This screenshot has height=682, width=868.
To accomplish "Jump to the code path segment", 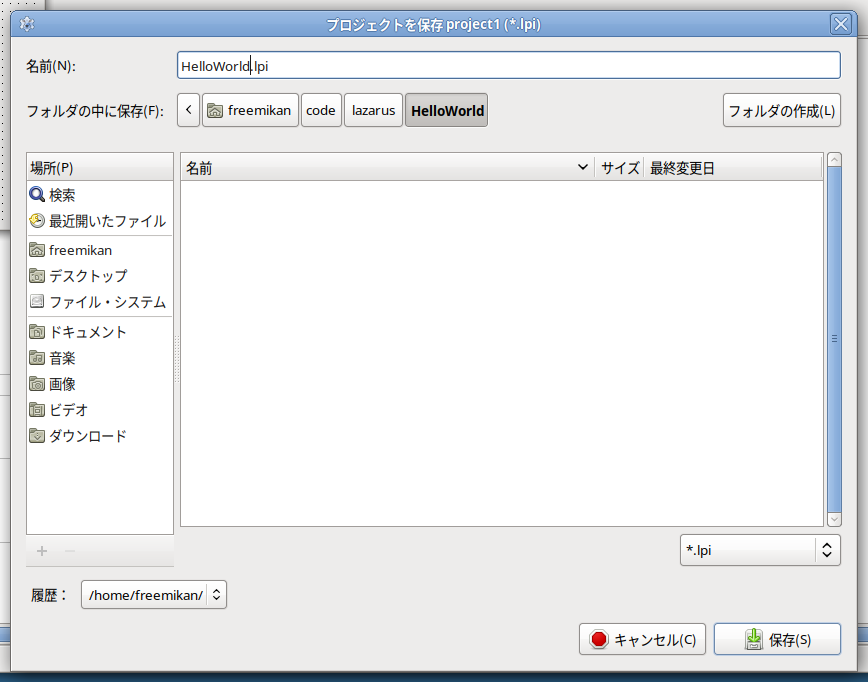I will point(321,110).
